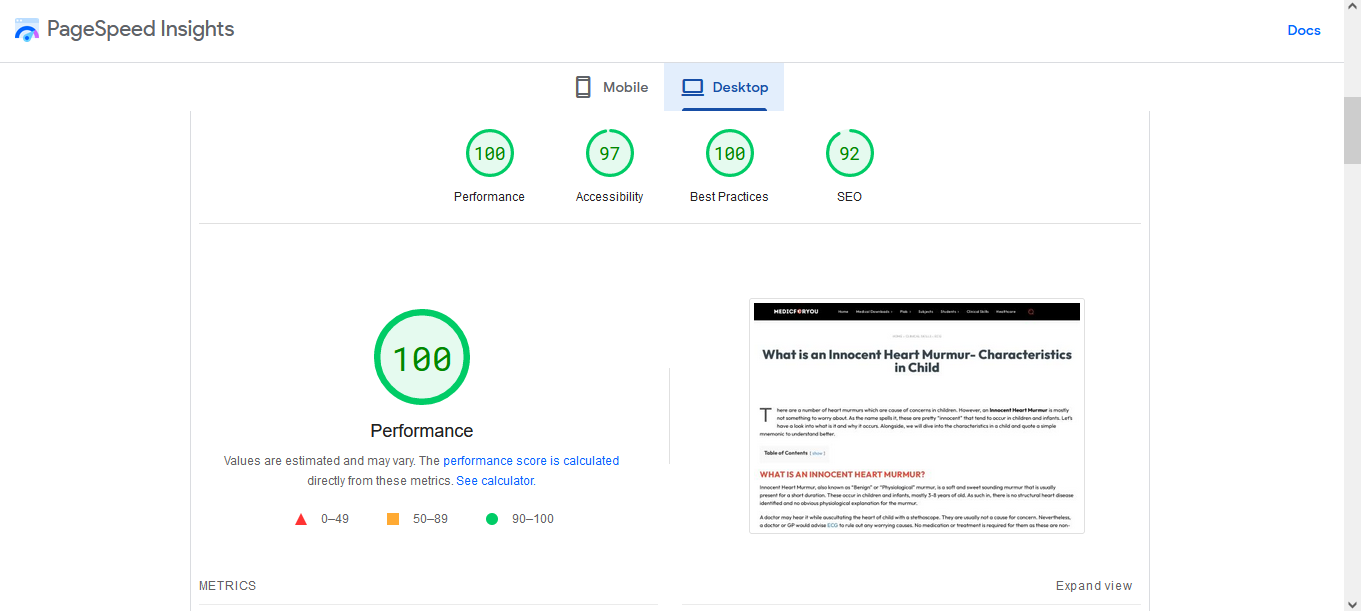1361x611 pixels.
Task: Click the mobile phone icon
Action: (583, 87)
